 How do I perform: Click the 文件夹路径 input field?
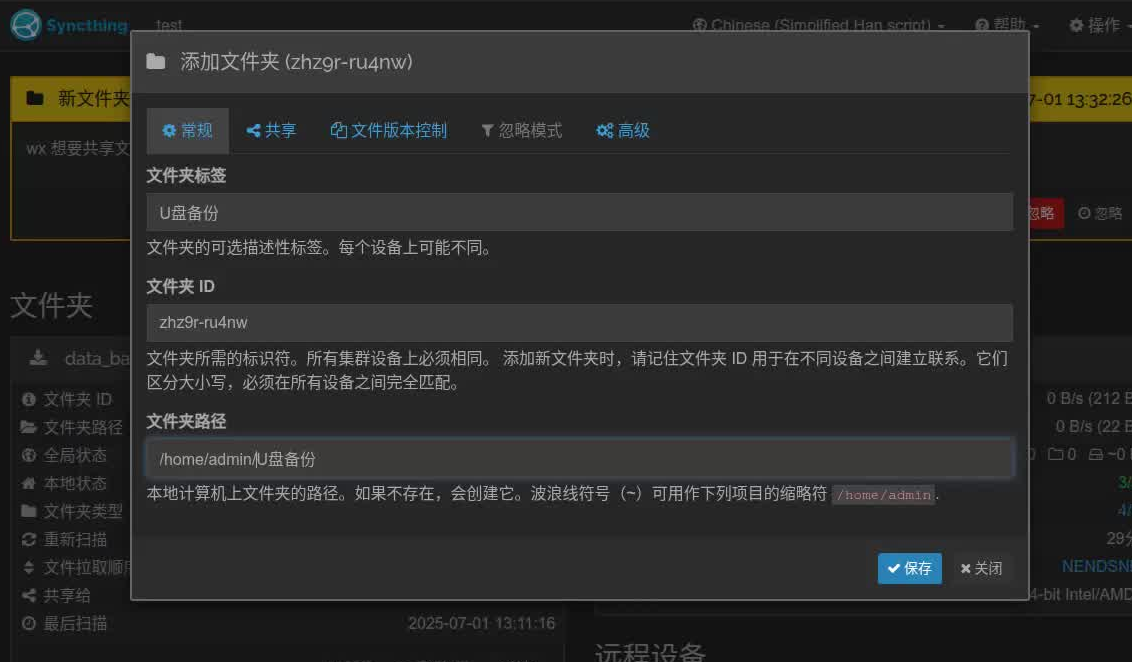click(580, 458)
